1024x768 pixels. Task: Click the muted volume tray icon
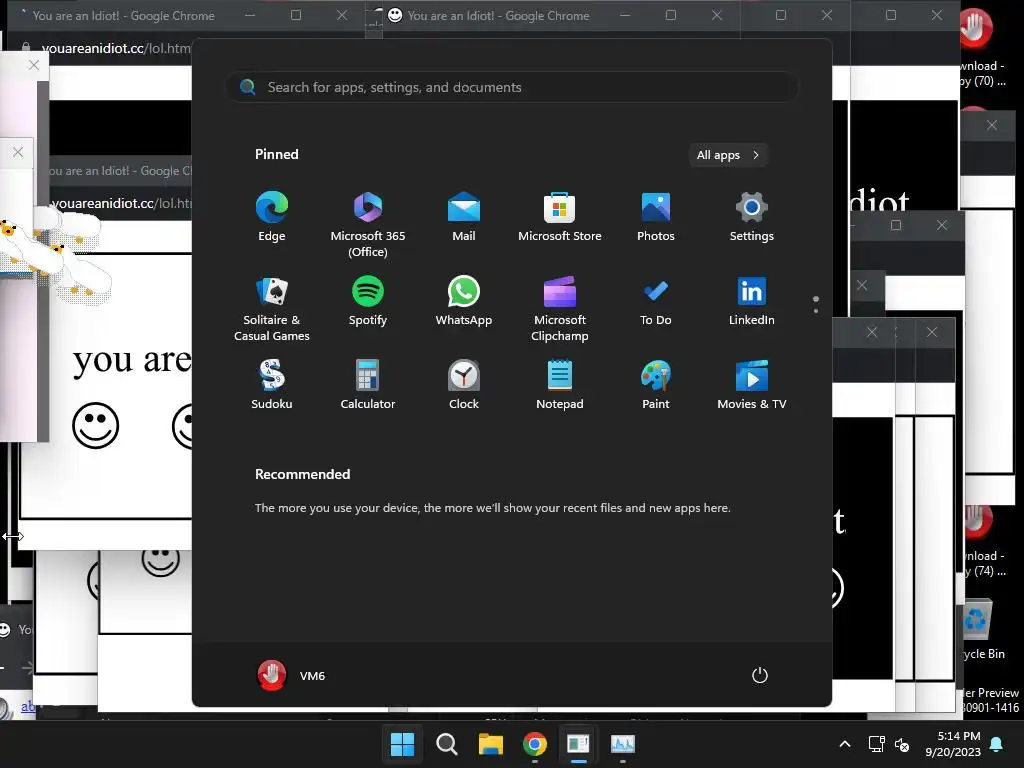point(902,744)
